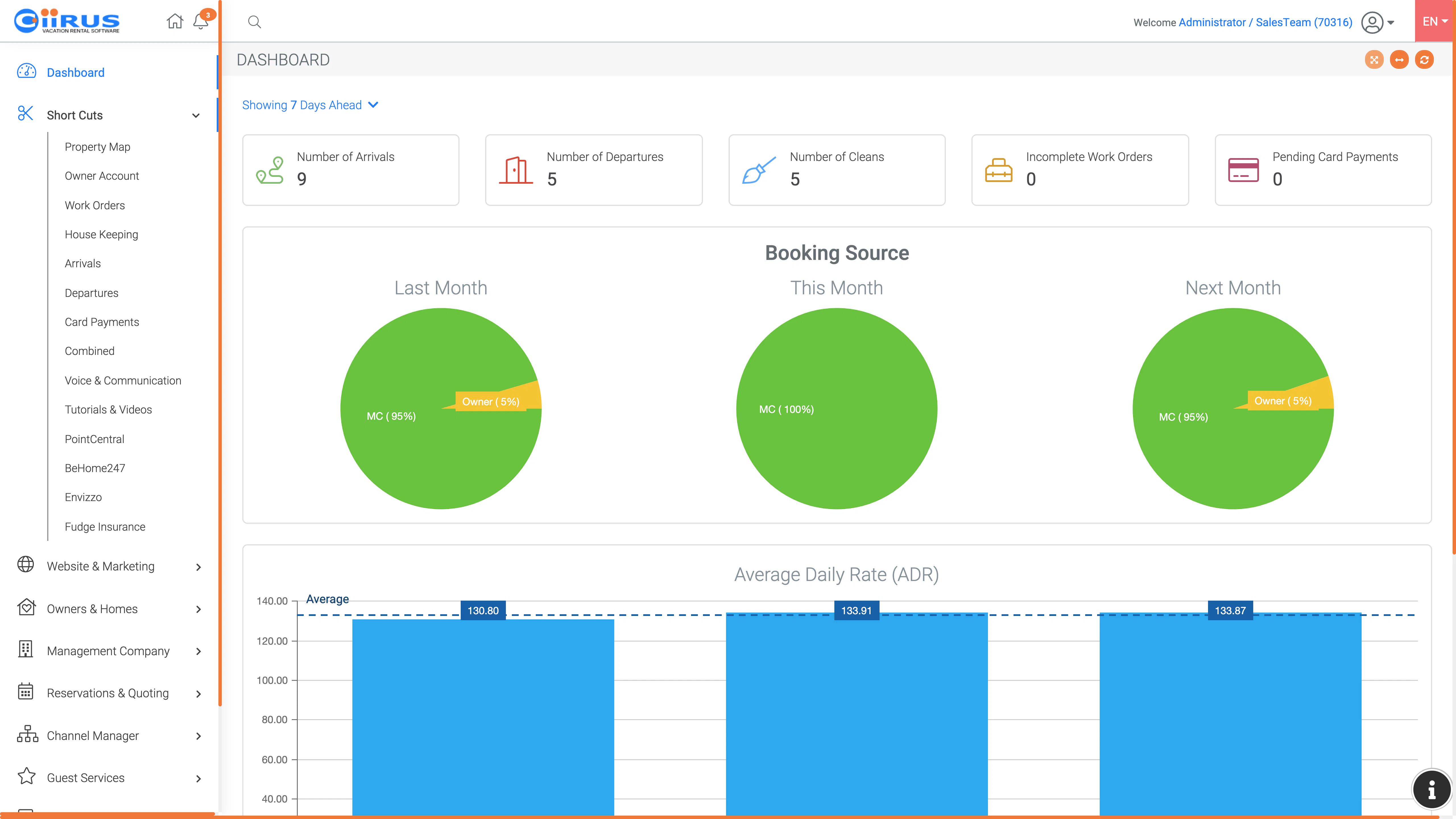Open the Number of Departures card
The height and width of the screenshot is (819, 1456).
(x=593, y=170)
